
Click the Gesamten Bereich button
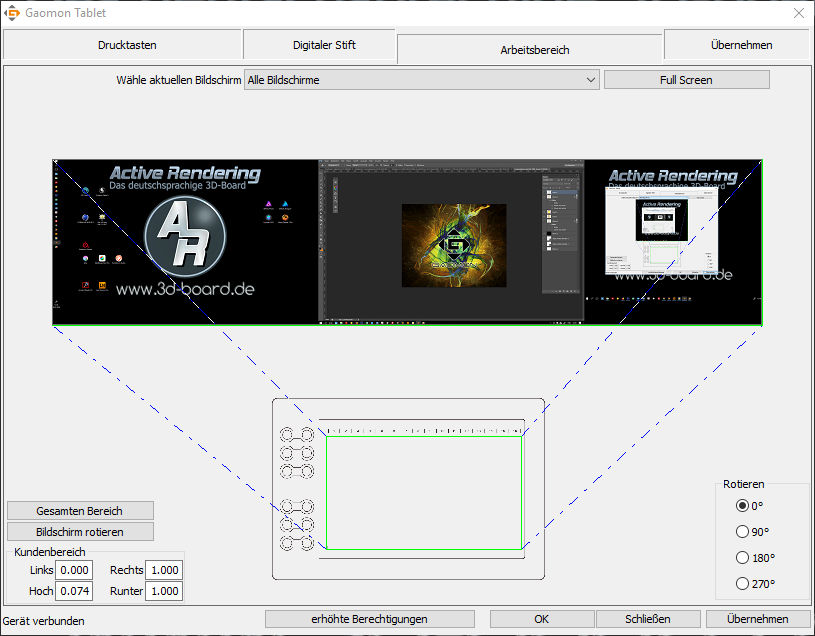(80, 511)
